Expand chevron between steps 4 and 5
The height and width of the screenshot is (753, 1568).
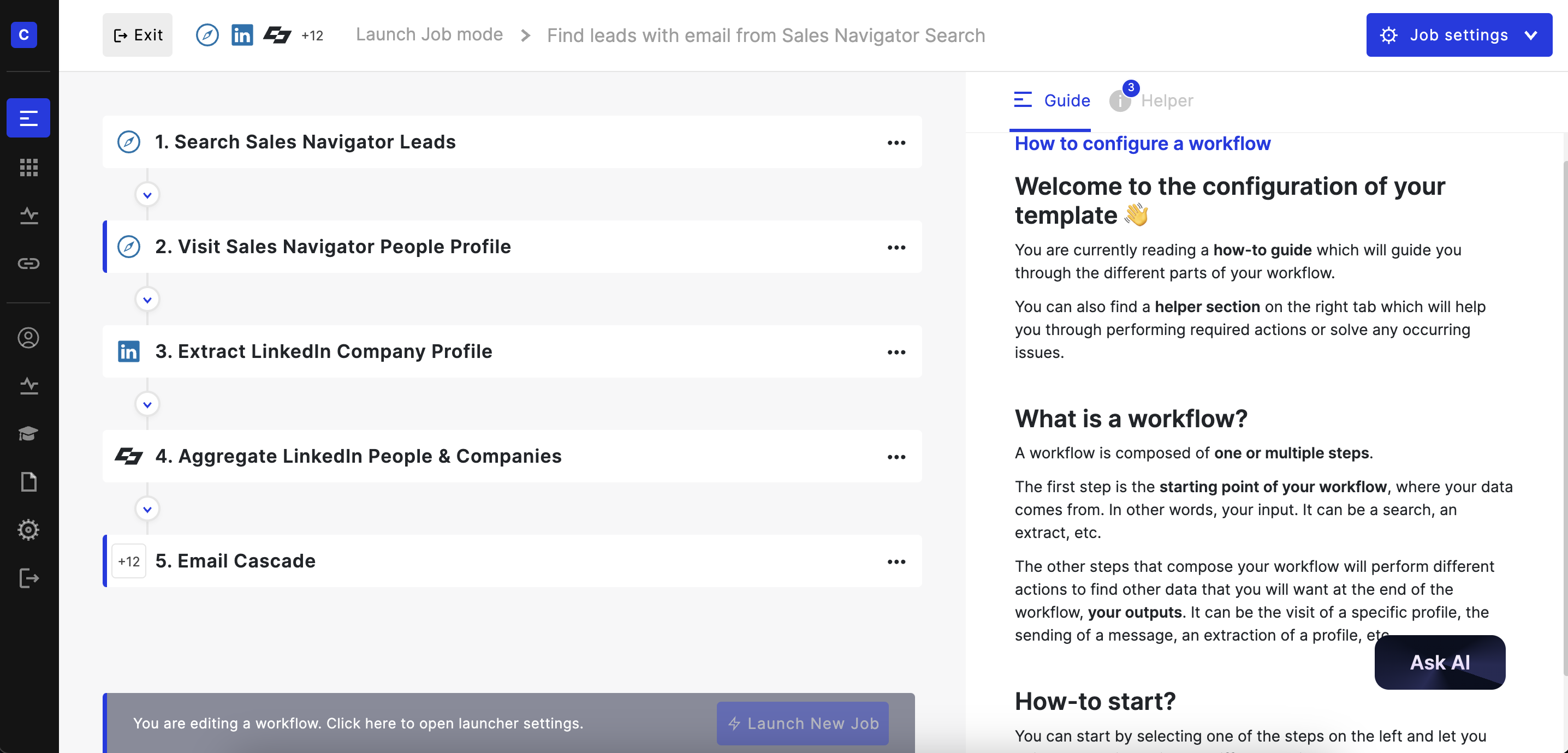tap(147, 509)
